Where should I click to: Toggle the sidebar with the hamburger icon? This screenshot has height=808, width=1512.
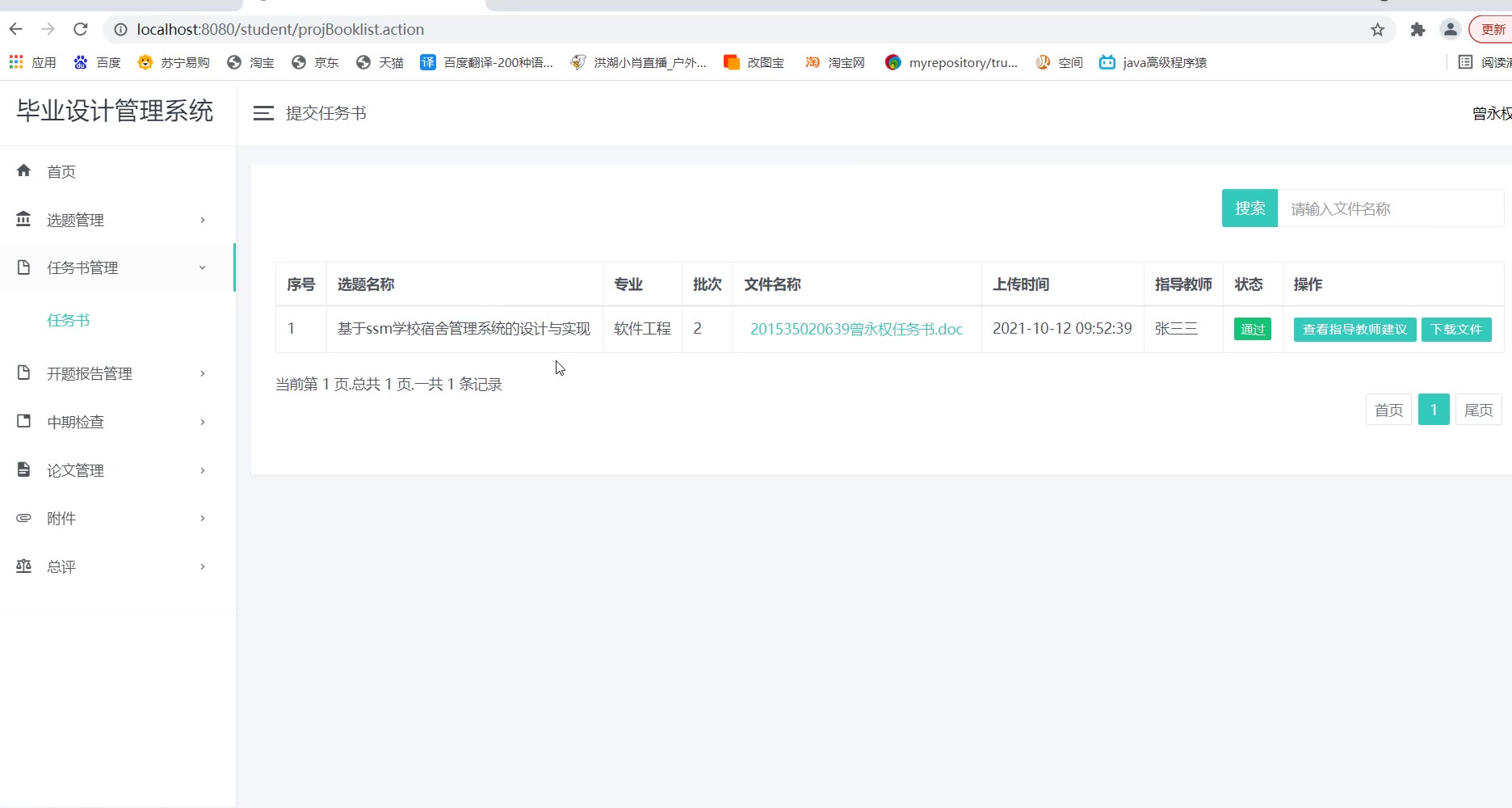tap(263, 113)
